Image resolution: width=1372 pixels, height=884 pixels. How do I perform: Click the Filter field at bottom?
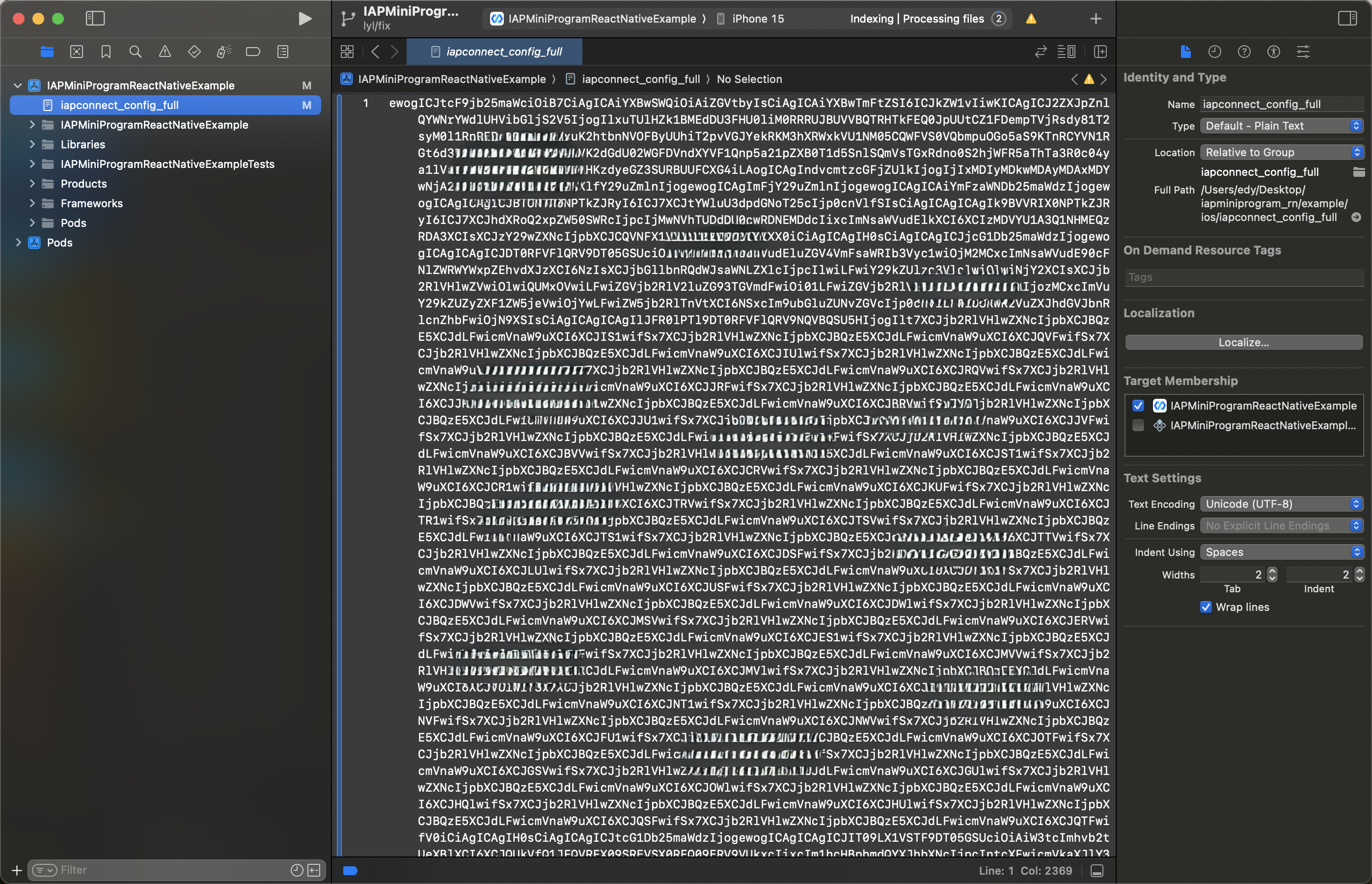click(172, 869)
